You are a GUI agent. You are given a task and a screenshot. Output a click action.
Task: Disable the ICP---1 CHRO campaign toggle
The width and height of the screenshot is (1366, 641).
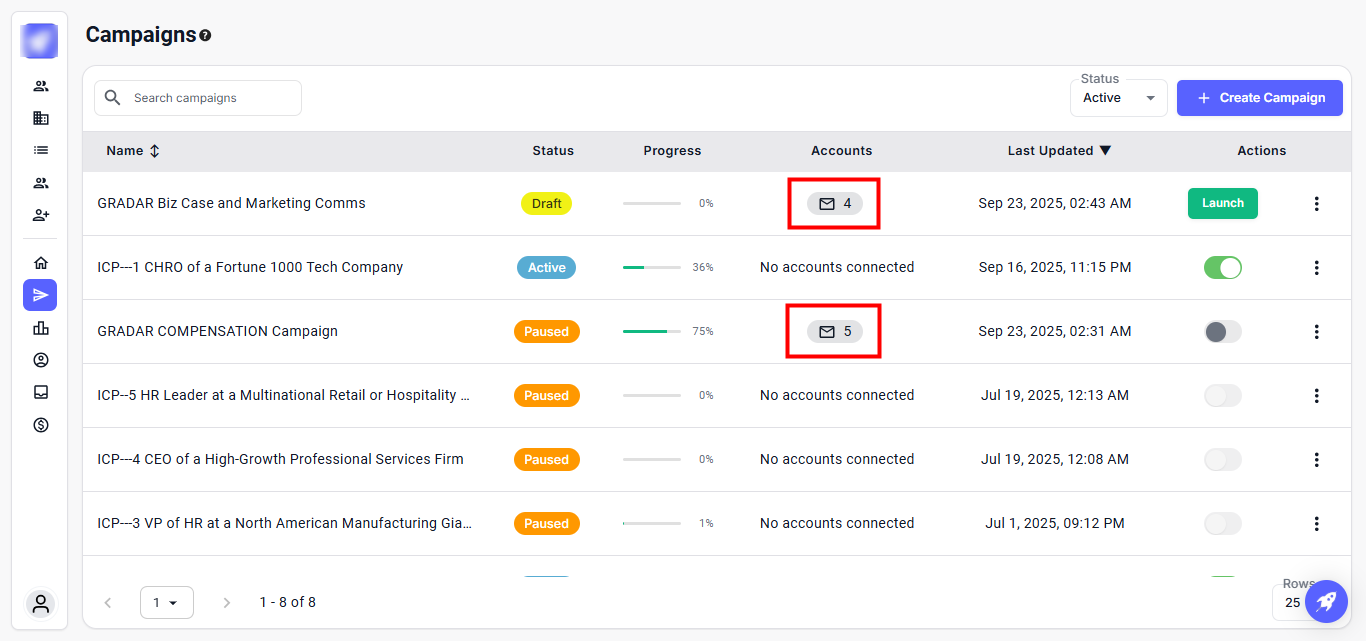point(1222,267)
